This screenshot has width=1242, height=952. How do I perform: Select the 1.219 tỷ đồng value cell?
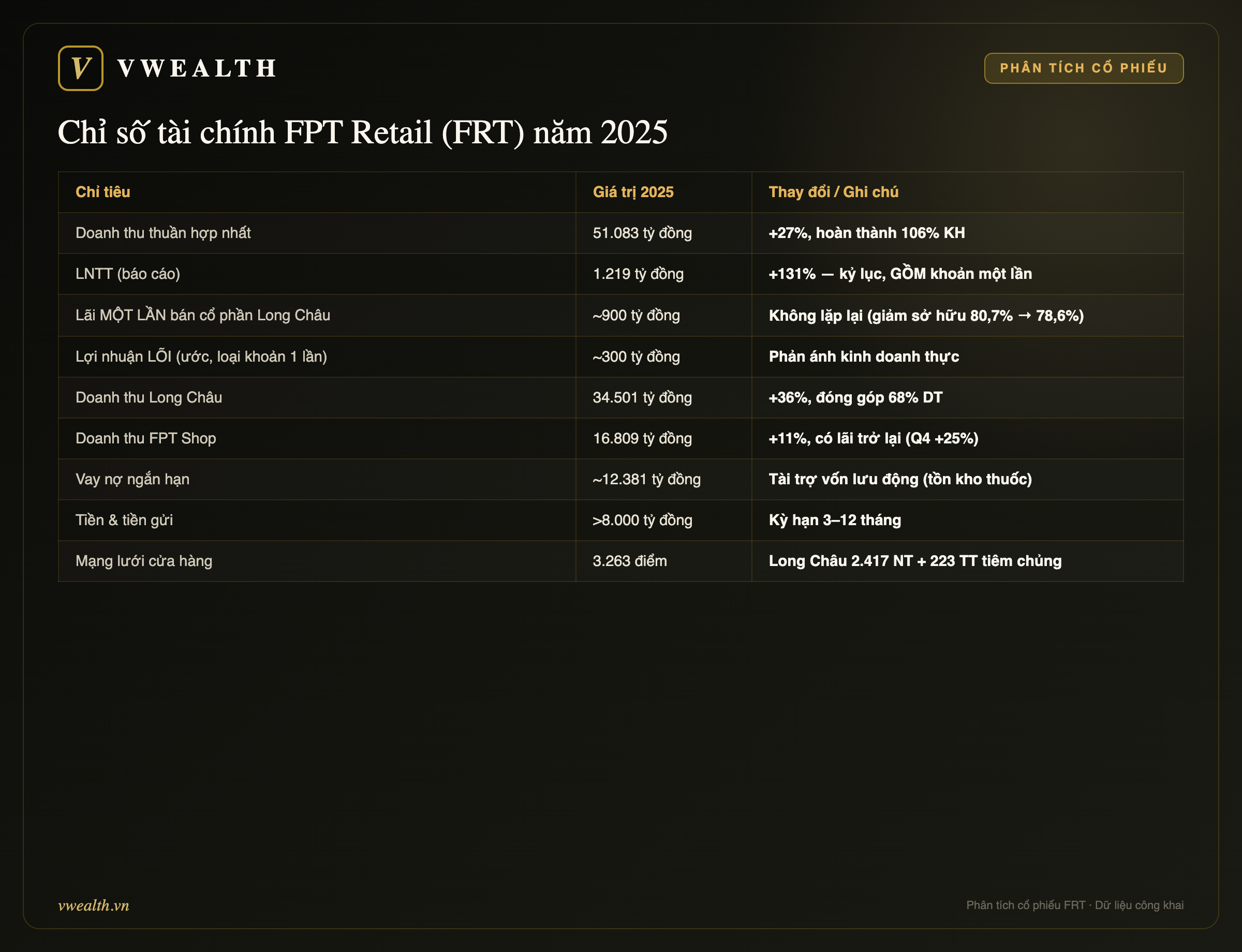[x=638, y=274]
